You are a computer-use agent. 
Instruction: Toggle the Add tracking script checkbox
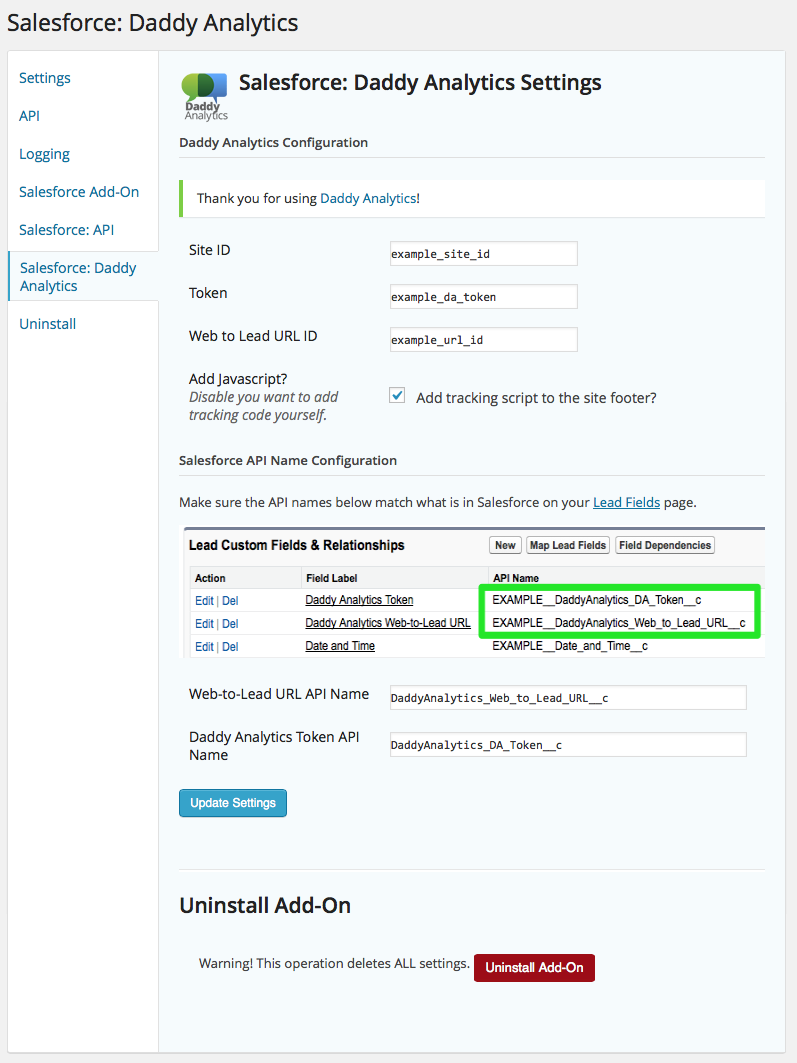tap(397, 396)
